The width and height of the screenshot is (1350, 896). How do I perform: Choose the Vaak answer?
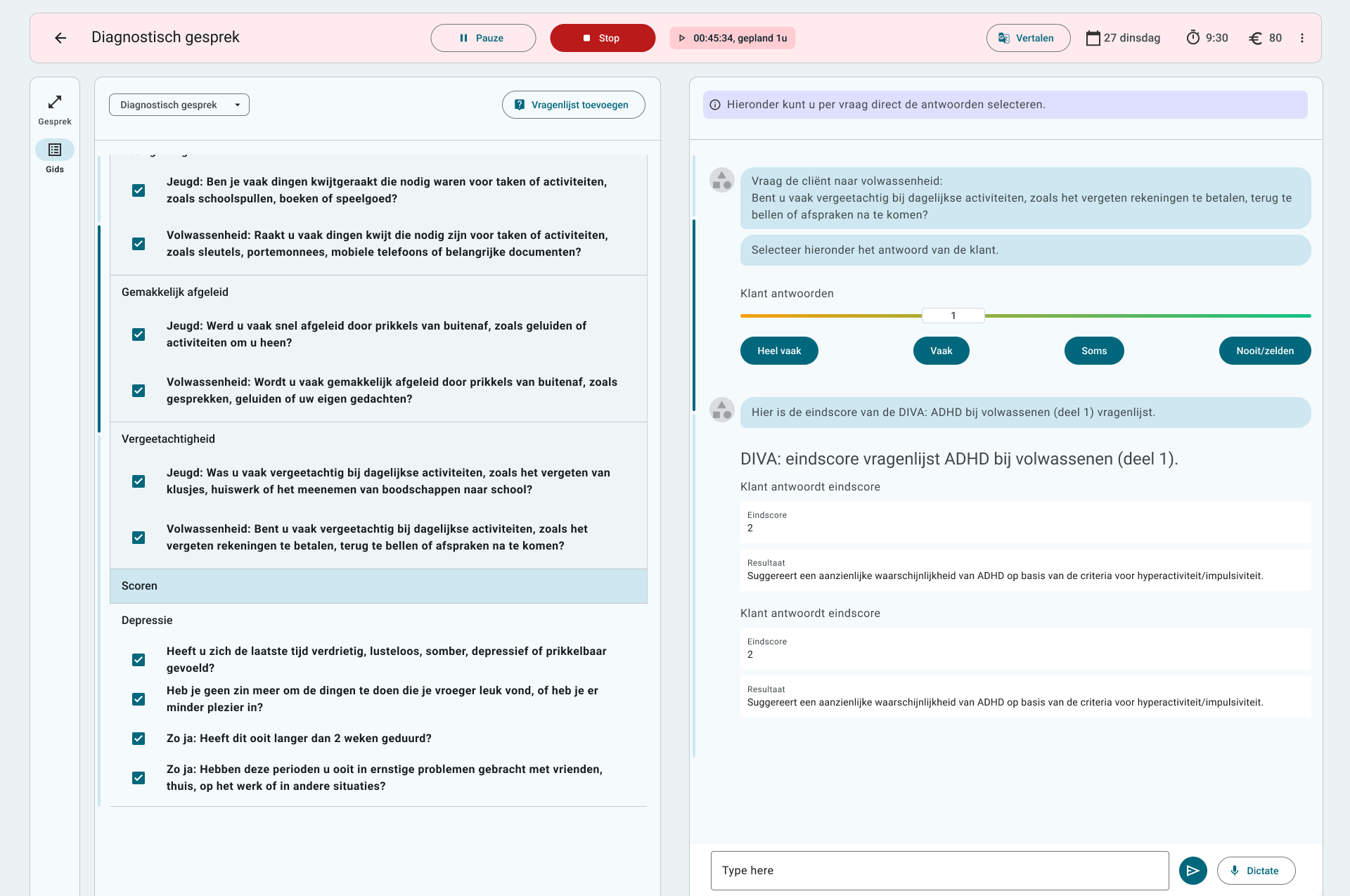[x=941, y=351]
